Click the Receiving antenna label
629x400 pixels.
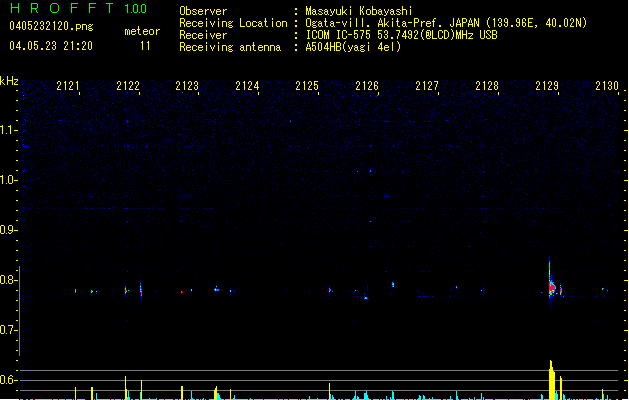(230, 47)
